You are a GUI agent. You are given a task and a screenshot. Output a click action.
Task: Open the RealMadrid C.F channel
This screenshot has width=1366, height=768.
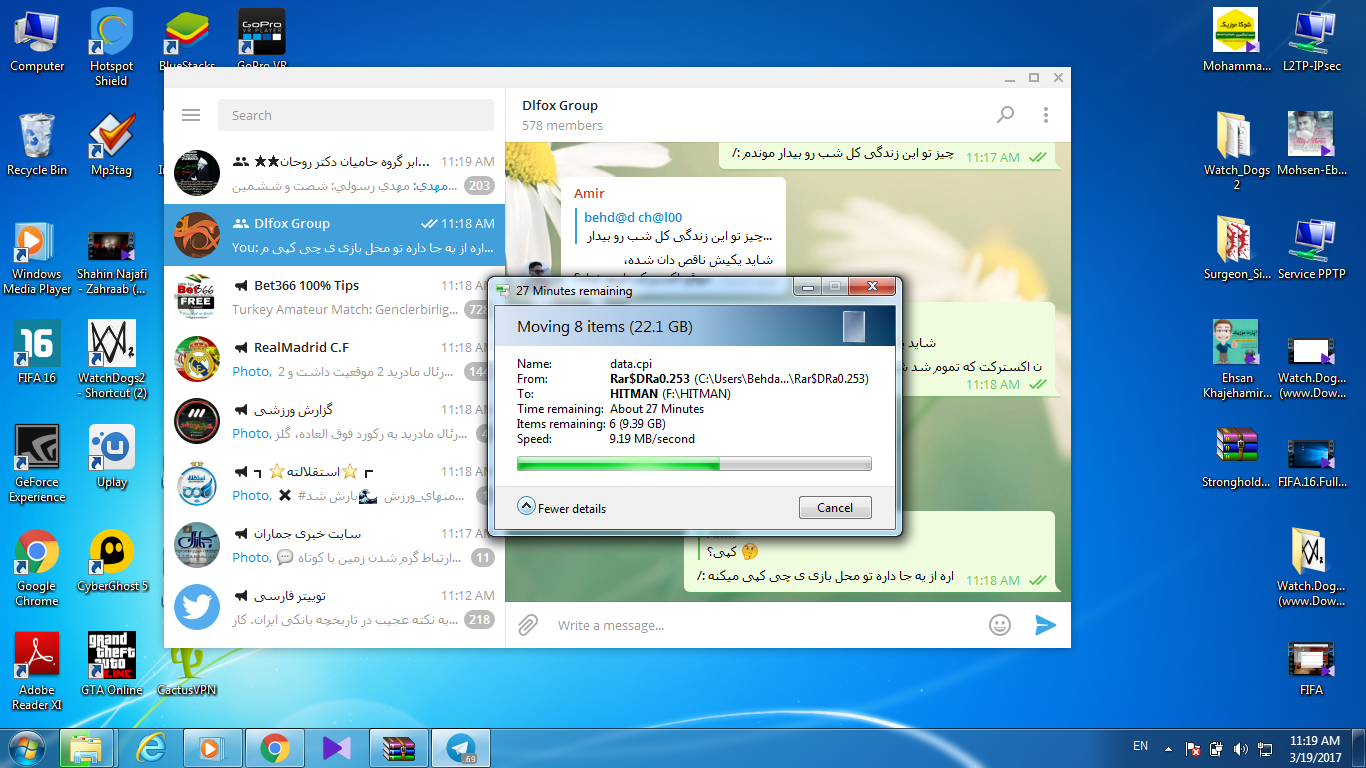pos(335,359)
